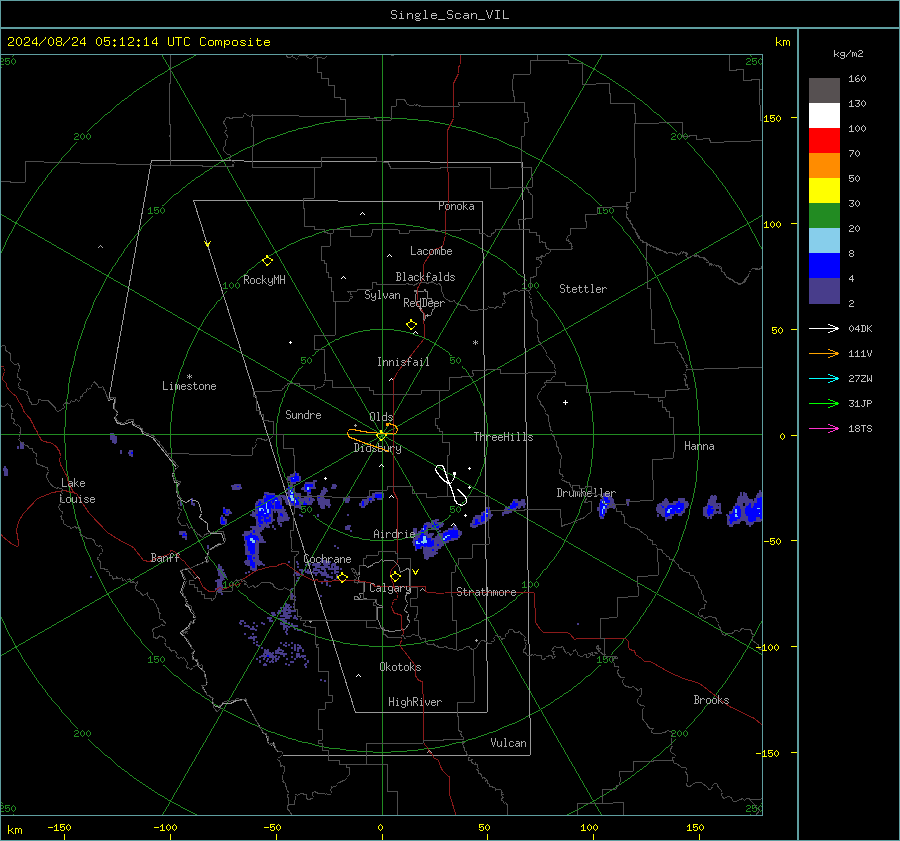Click the red 70-100 color swatch
900x841 pixels.
[824, 141]
